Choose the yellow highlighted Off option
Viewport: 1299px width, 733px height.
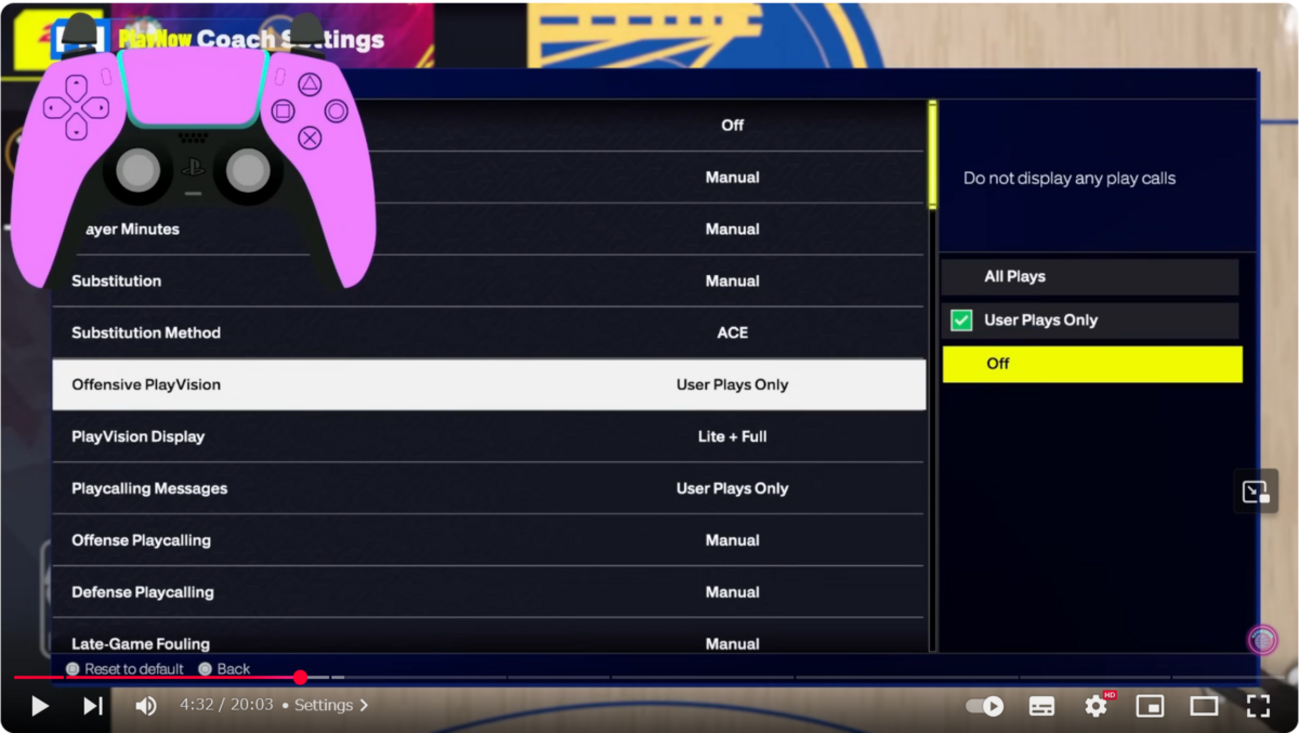pos(1092,364)
